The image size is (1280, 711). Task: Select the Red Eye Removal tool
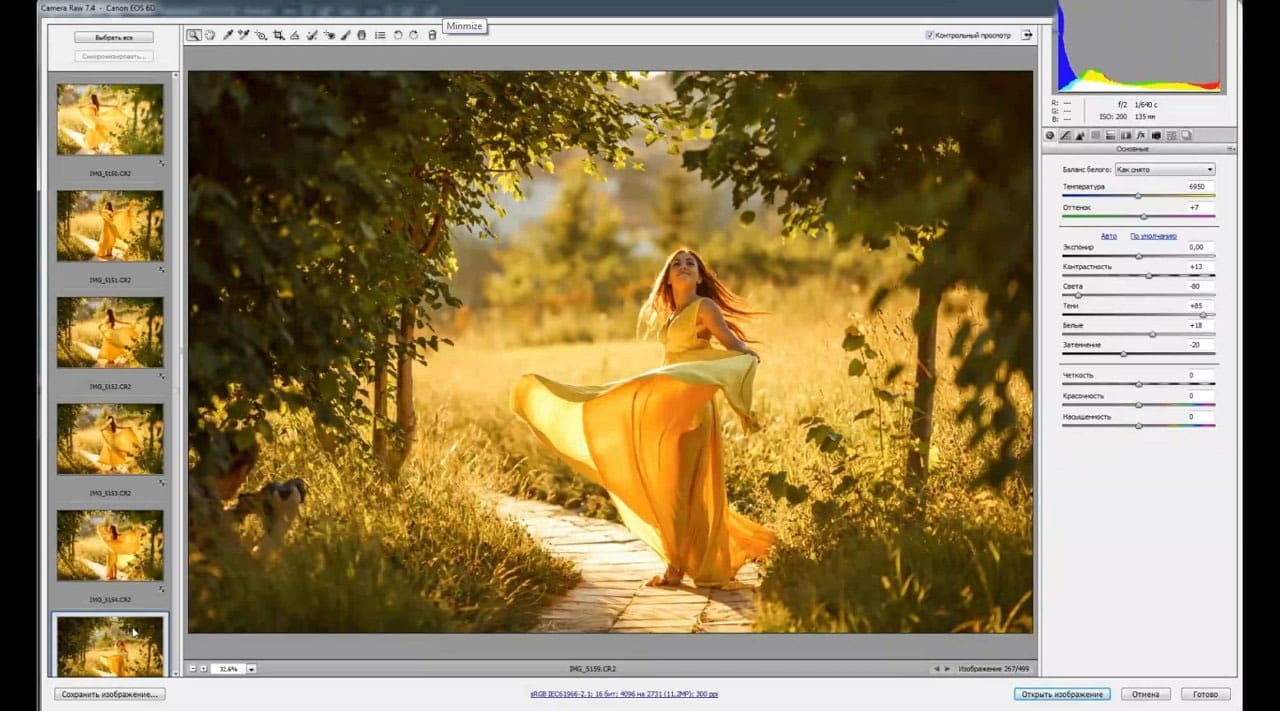pyautogui.click(x=329, y=35)
